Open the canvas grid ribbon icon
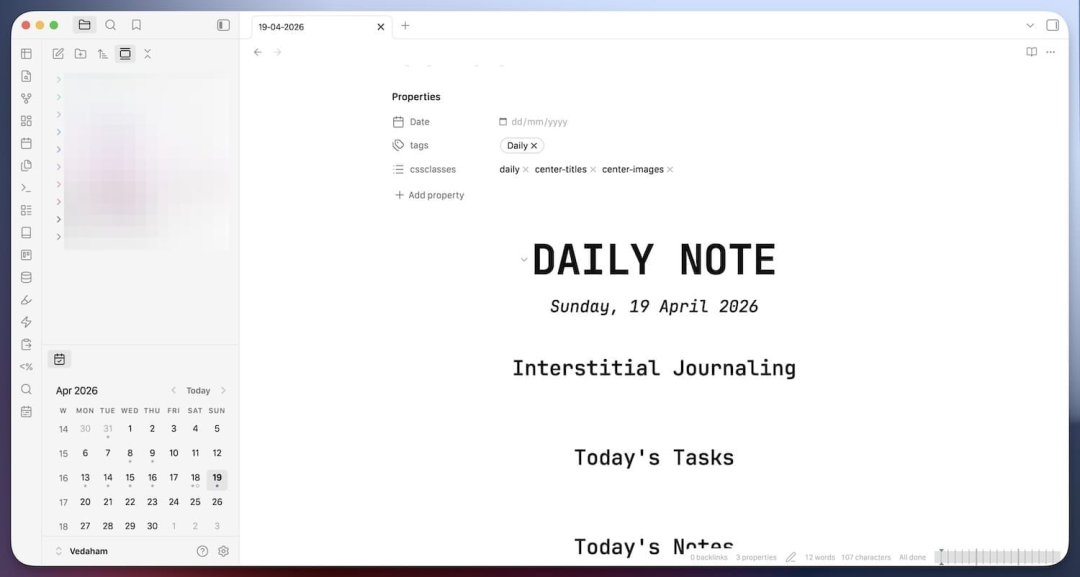 tap(26, 120)
